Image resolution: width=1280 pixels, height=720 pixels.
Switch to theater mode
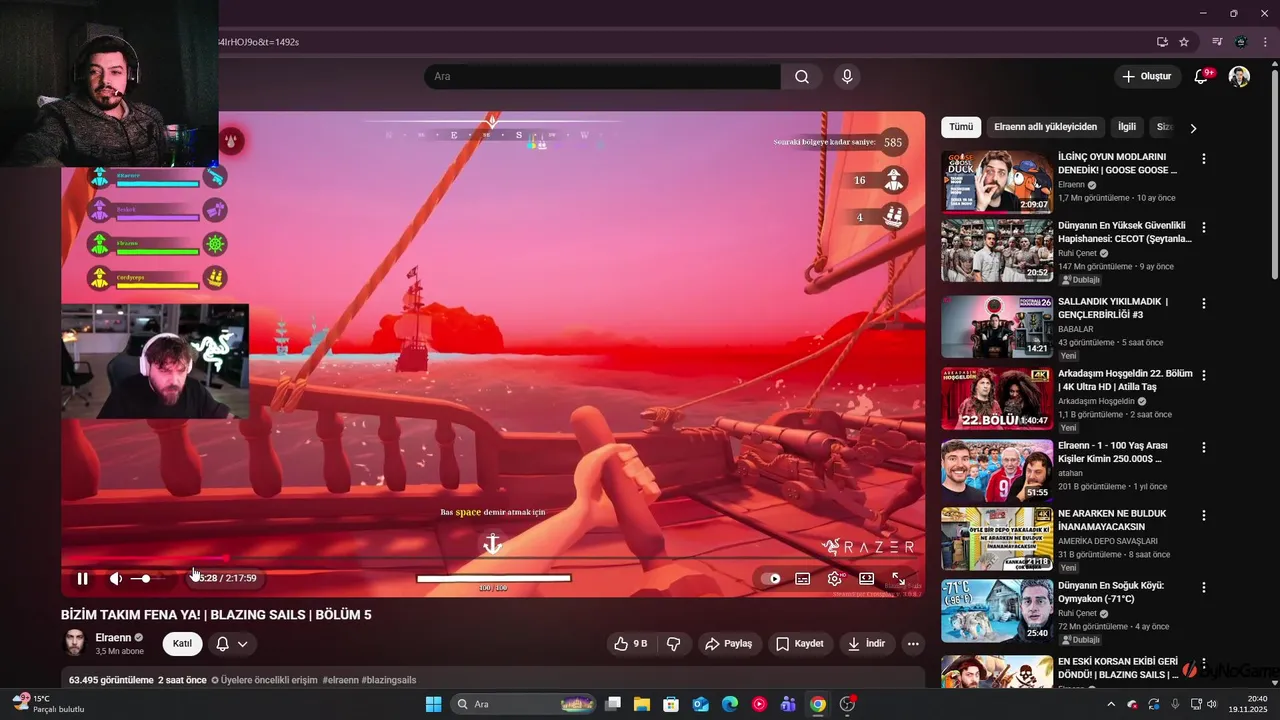[x=867, y=578]
